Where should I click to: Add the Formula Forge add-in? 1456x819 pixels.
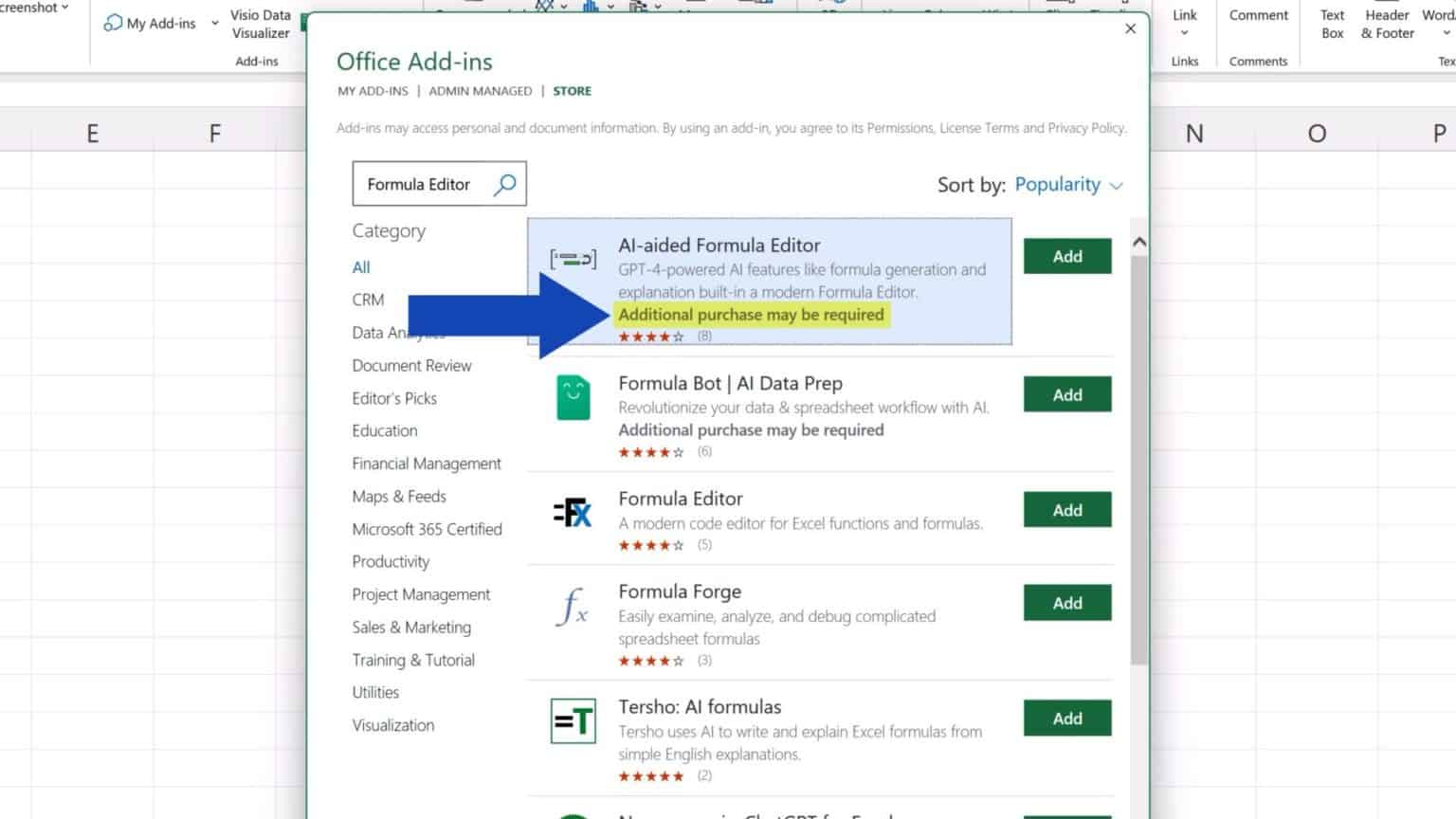pyautogui.click(x=1066, y=603)
